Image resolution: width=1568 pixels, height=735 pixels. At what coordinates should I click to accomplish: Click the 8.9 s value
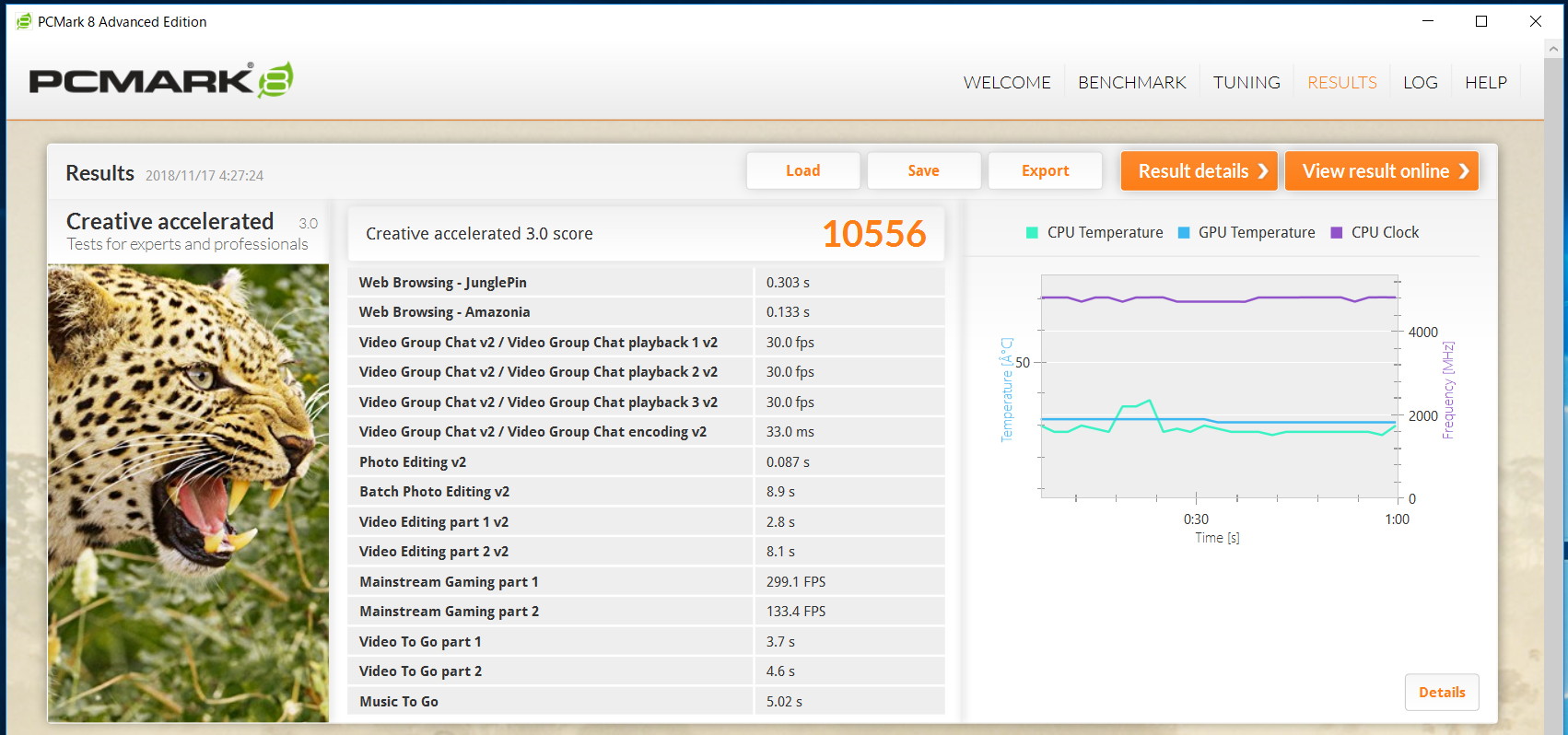(x=780, y=492)
